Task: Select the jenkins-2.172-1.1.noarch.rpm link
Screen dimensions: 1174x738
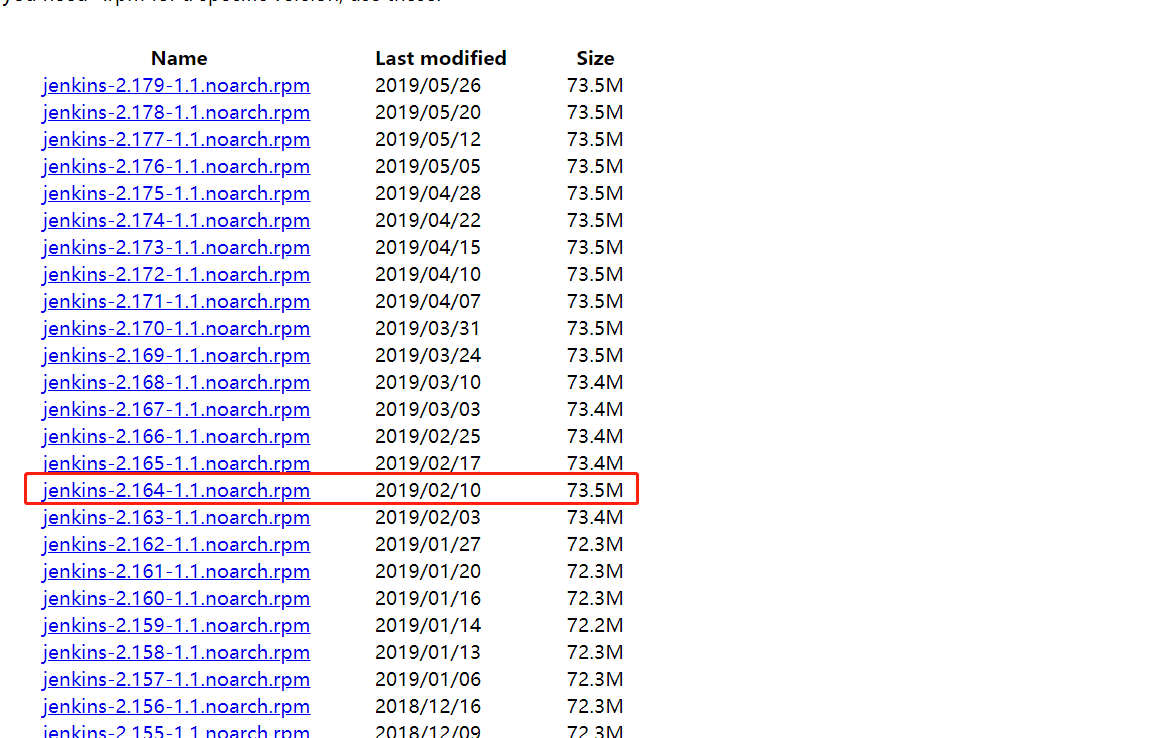Action: [x=176, y=274]
